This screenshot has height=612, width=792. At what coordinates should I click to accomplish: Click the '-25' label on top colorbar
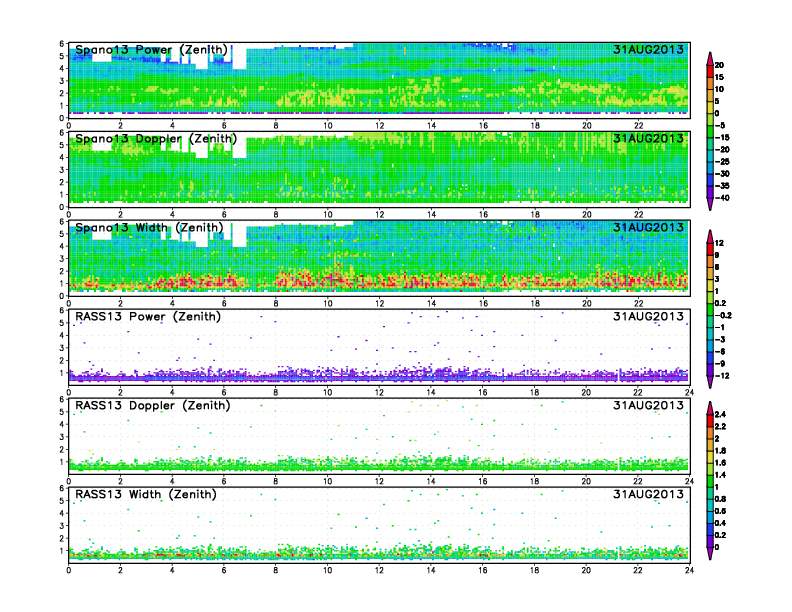[722, 162]
